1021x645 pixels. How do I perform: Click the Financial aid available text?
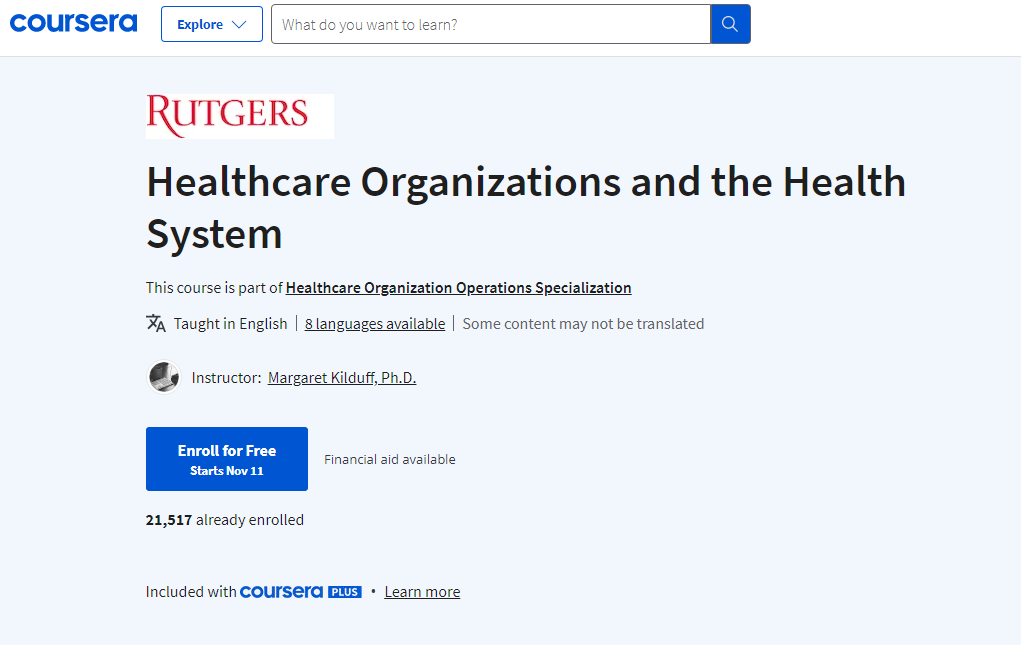click(x=389, y=459)
